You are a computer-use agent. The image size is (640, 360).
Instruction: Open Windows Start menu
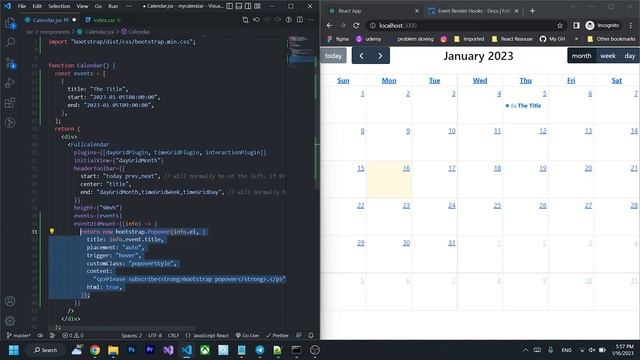14,350
